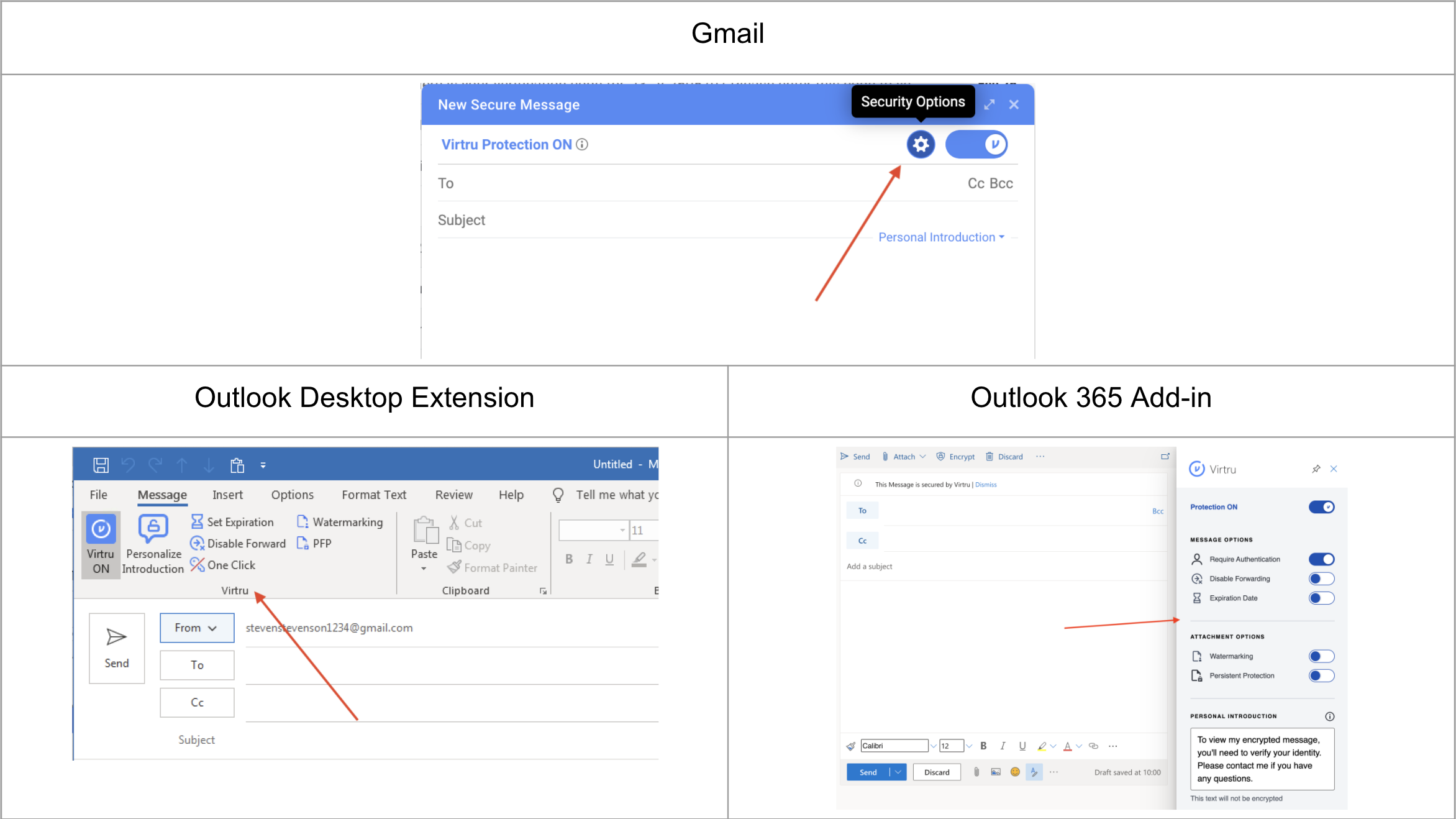The height and width of the screenshot is (819, 1456).
Task: Insert emoji in Outlook 365 compose
Action: (x=1015, y=772)
